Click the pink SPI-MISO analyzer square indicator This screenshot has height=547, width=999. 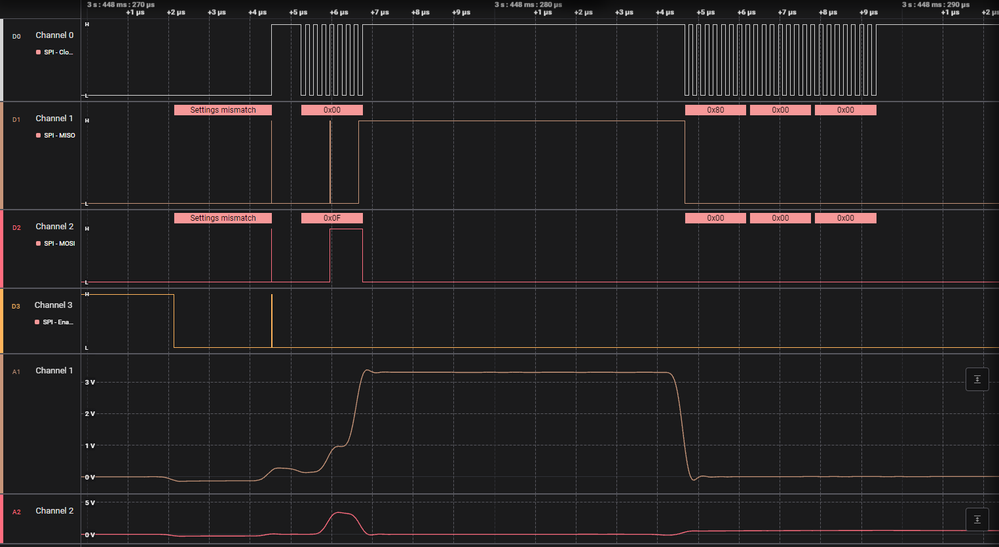click(x=38, y=135)
